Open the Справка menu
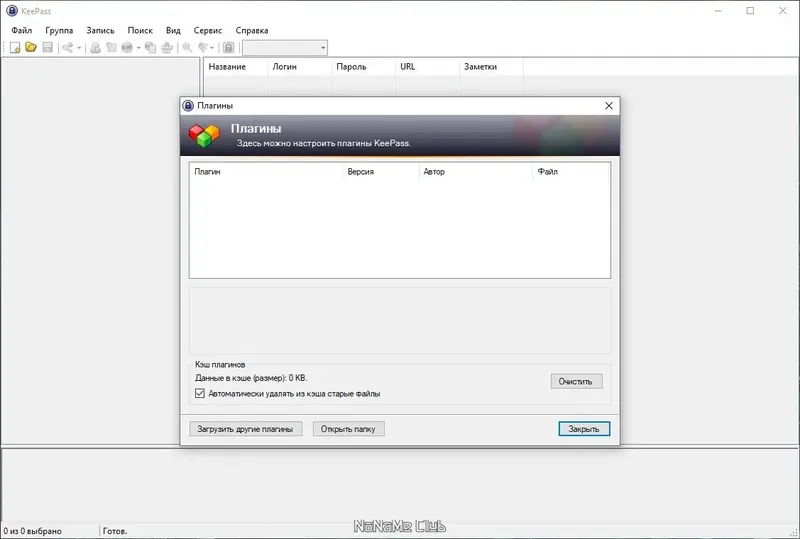Screen dimensions: 800x539 pyautogui.click(x=252, y=30)
